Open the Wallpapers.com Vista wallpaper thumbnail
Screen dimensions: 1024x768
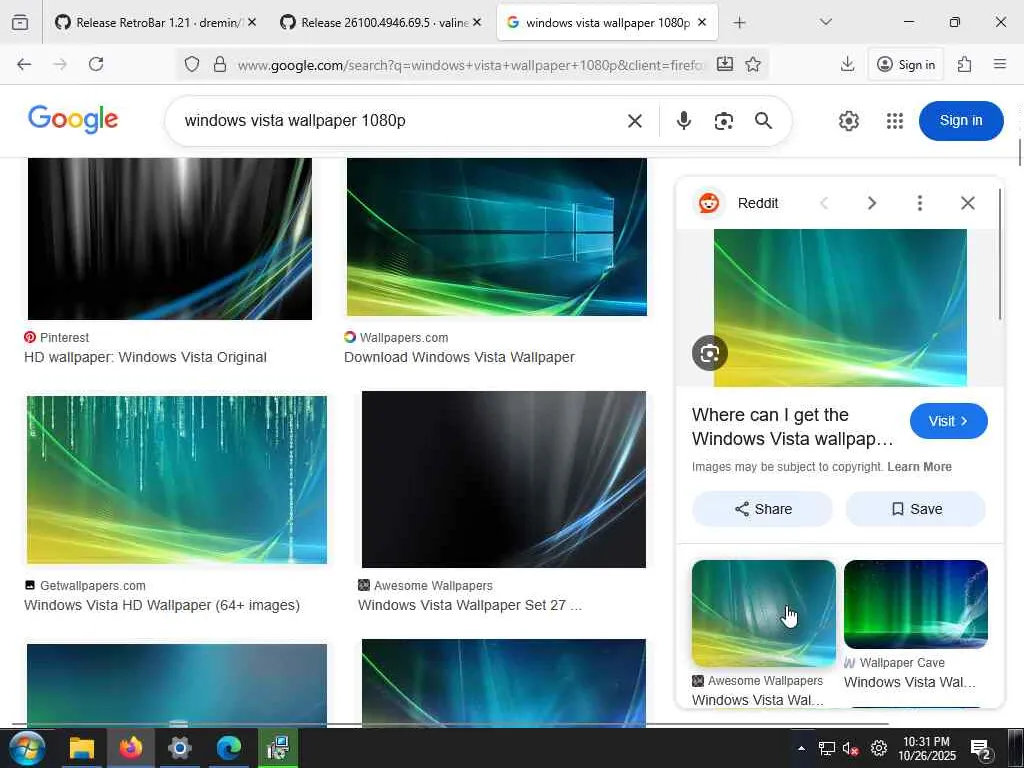point(496,236)
